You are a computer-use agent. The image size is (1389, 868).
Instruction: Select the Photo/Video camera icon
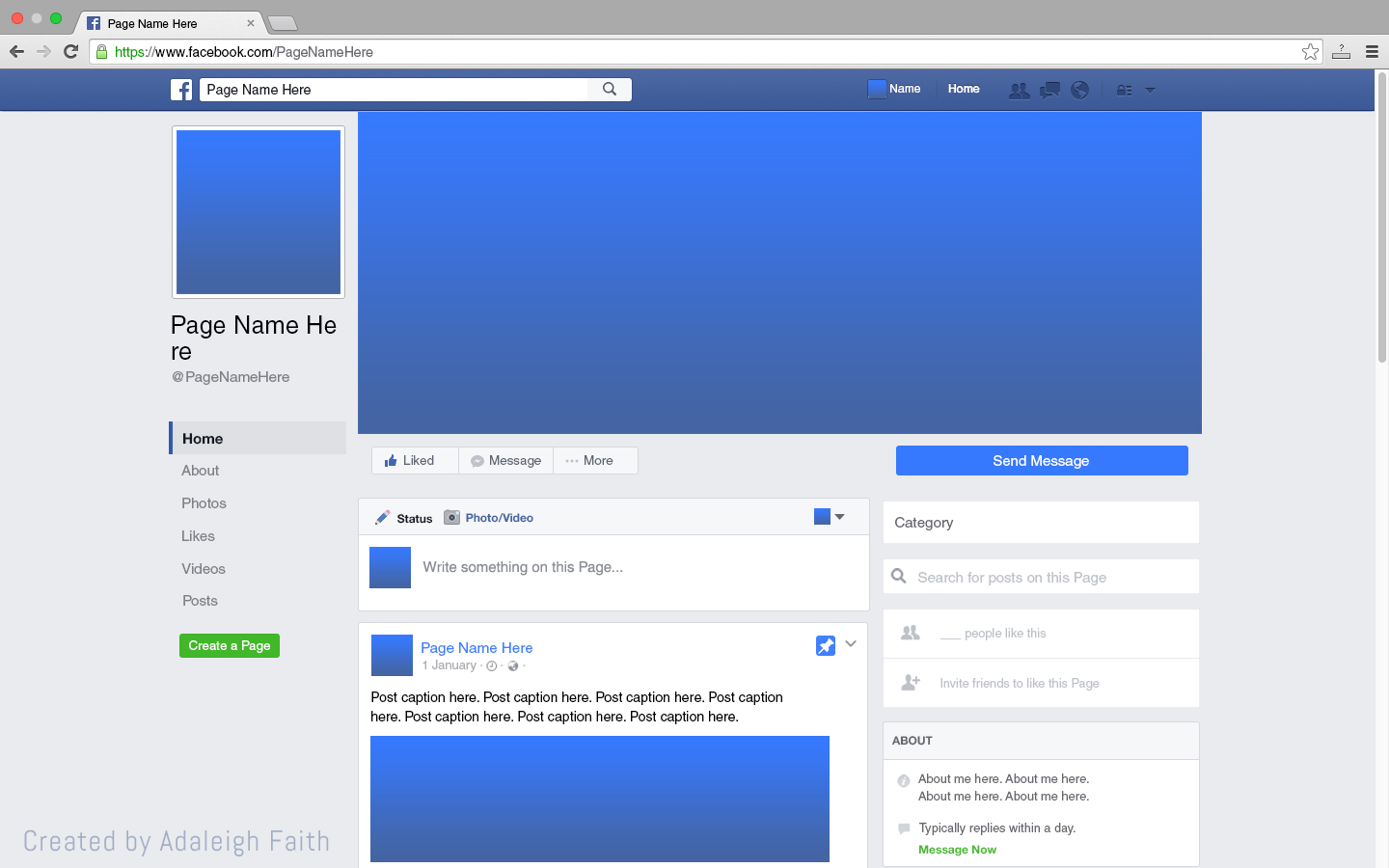[451, 517]
